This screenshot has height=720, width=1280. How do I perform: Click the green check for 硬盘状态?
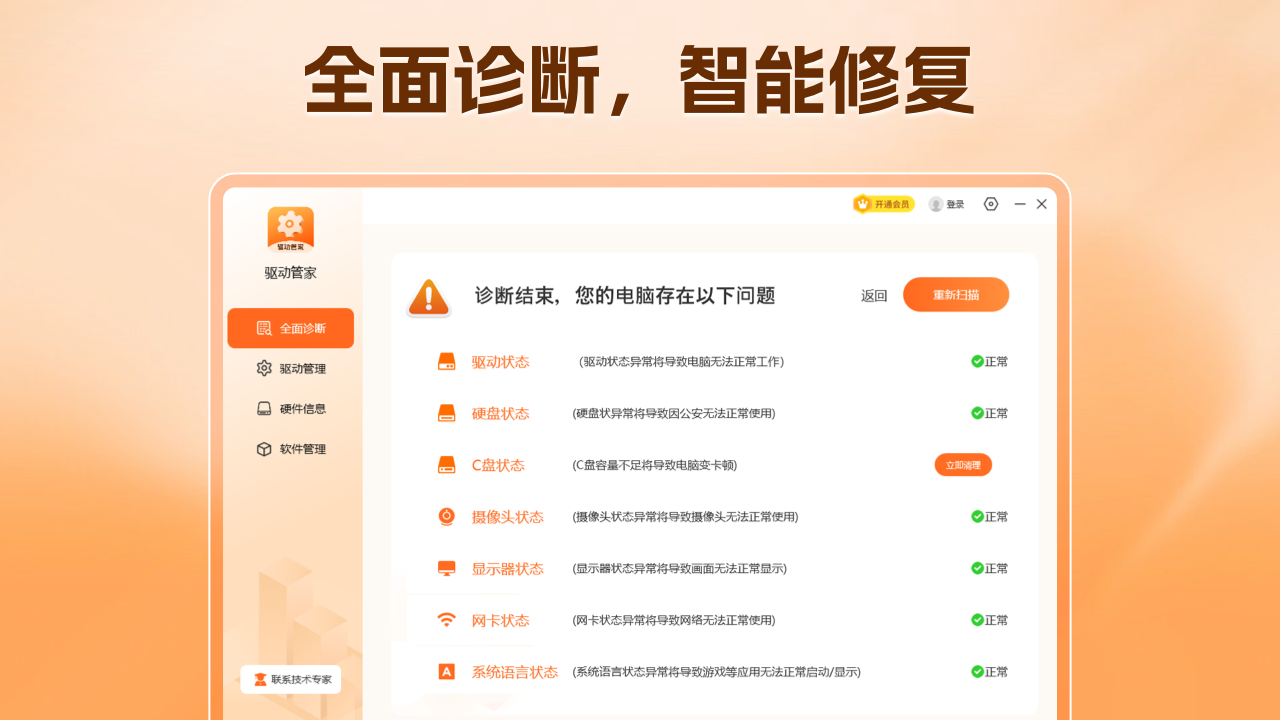pos(977,413)
